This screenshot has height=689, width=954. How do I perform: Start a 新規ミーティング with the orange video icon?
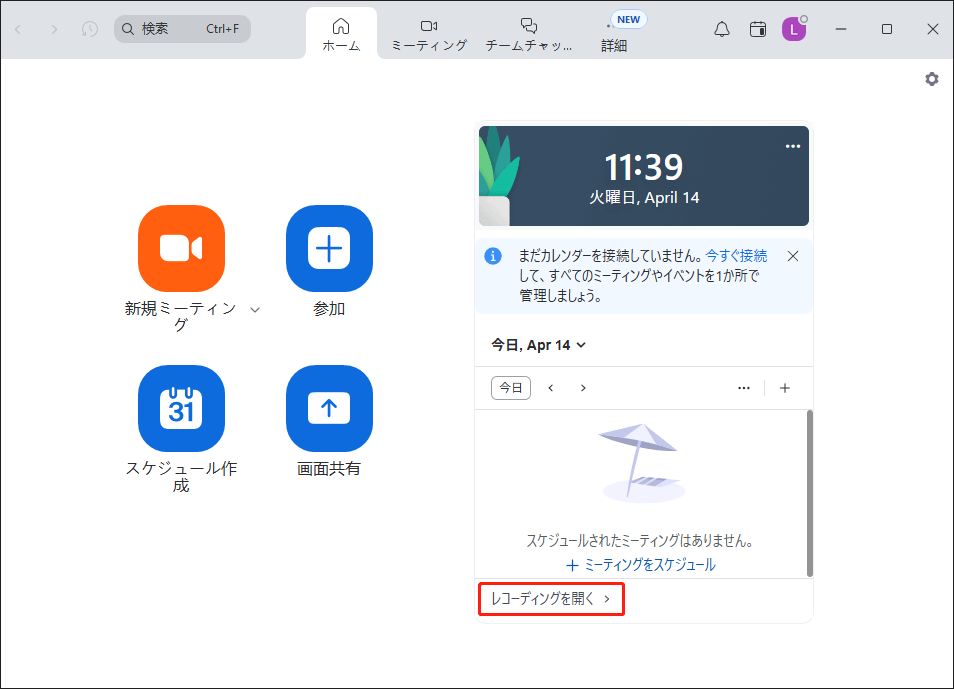click(x=181, y=248)
